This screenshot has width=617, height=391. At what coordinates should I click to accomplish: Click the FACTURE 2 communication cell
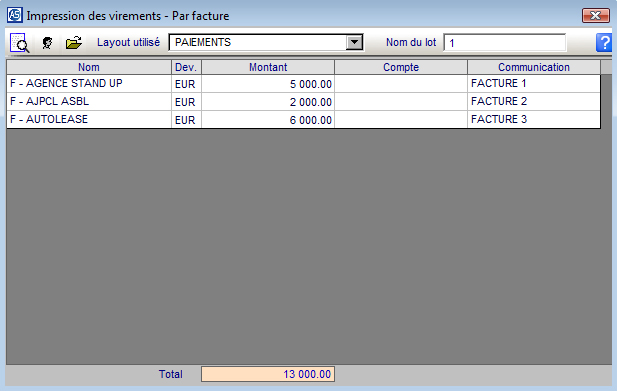coord(534,101)
